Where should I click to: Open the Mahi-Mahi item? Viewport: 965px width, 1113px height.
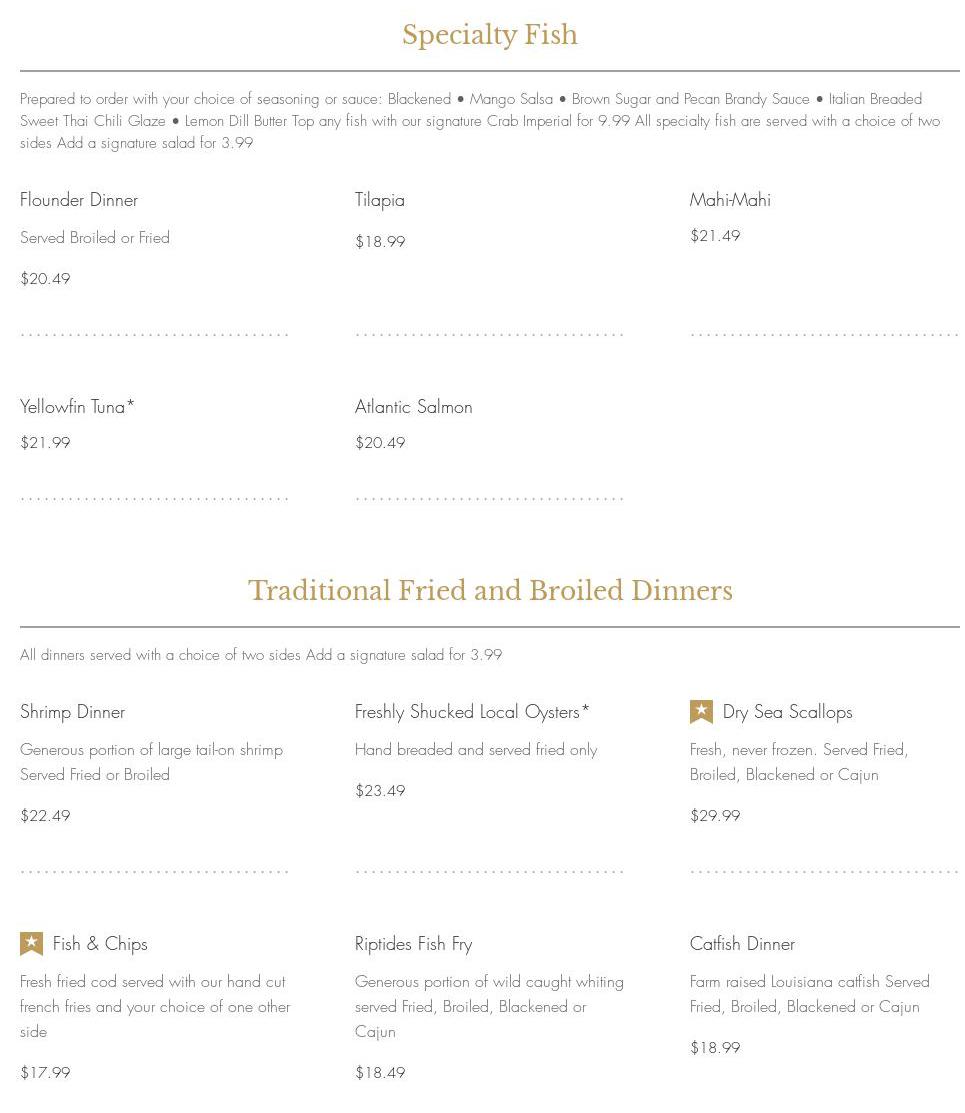pos(730,200)
